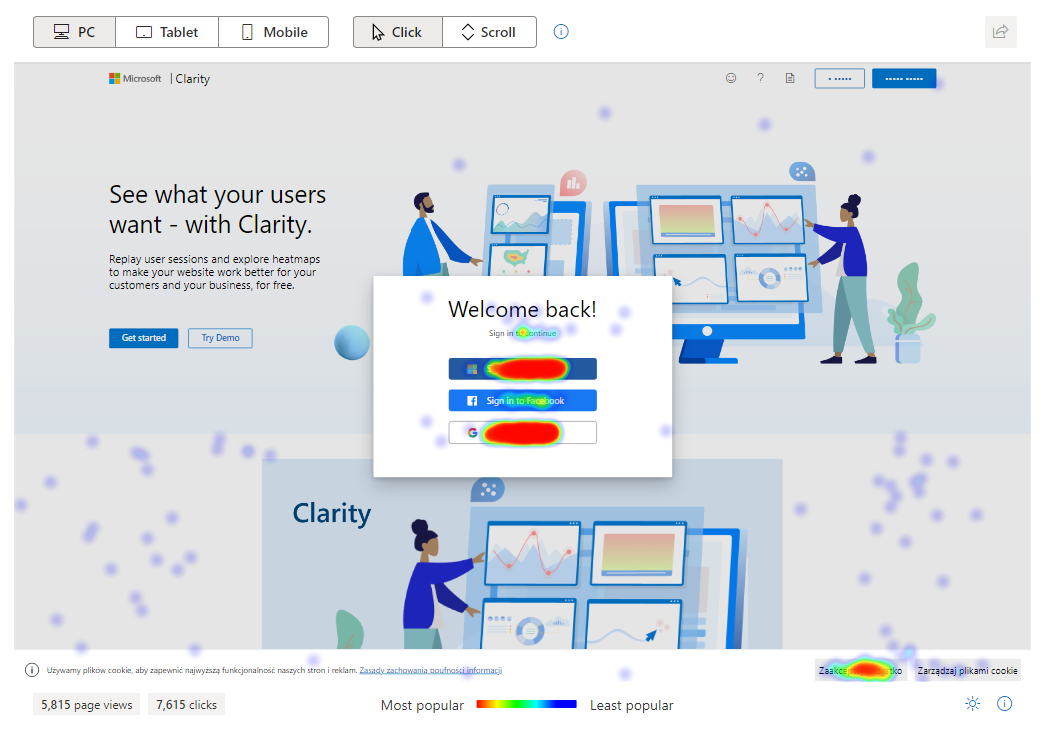
Task: Click the Welcome back! heading
Action: tap(522, 310)
